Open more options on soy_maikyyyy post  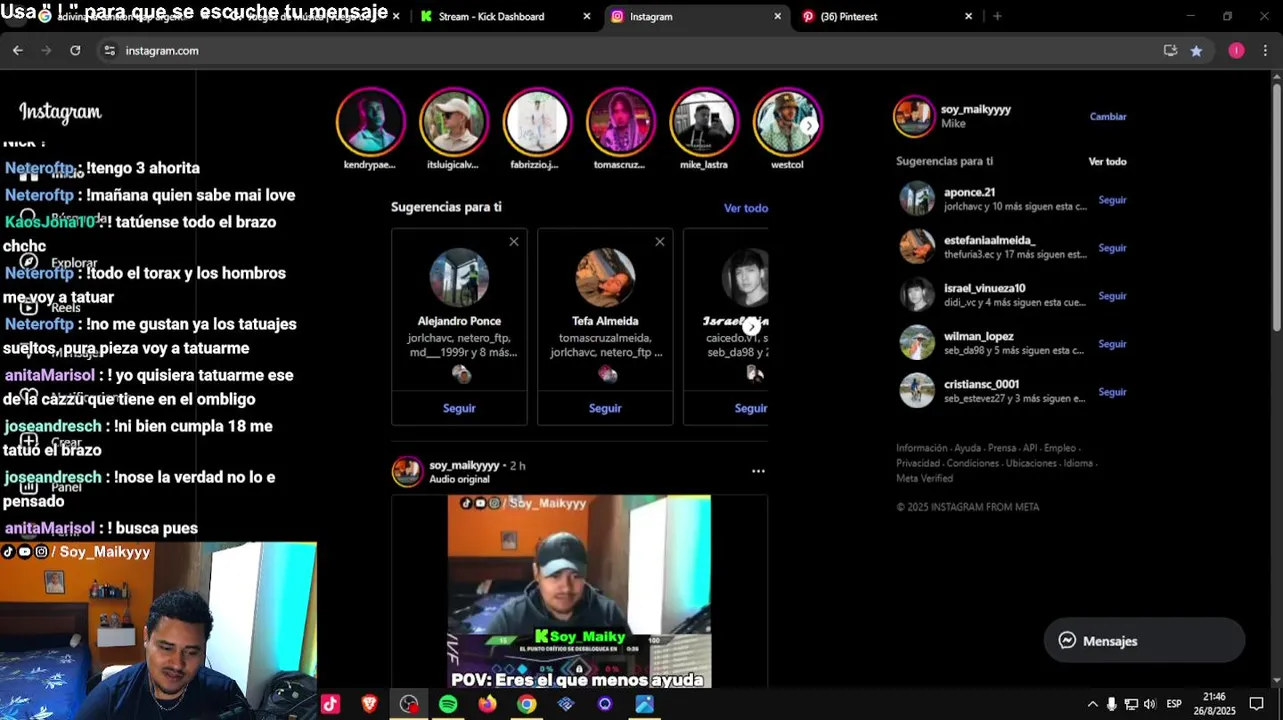[758, 471]
